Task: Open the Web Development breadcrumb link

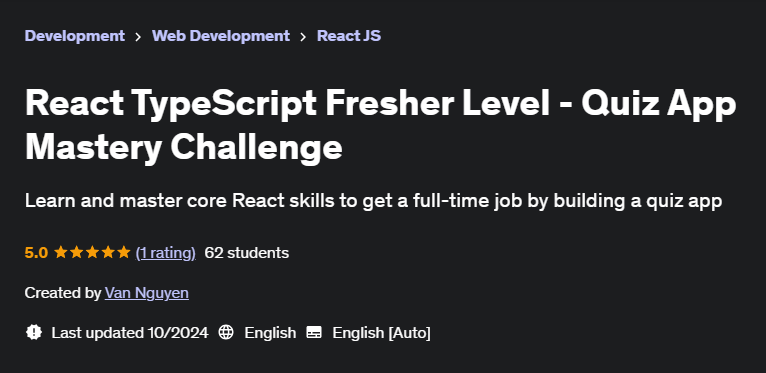Action: tap(221, 36)
